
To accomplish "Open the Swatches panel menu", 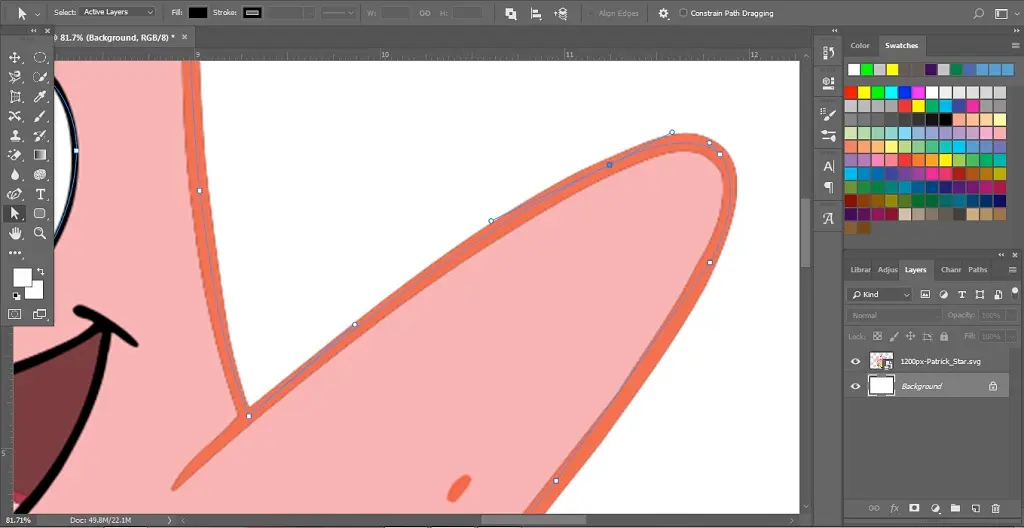I will 1013,46.
